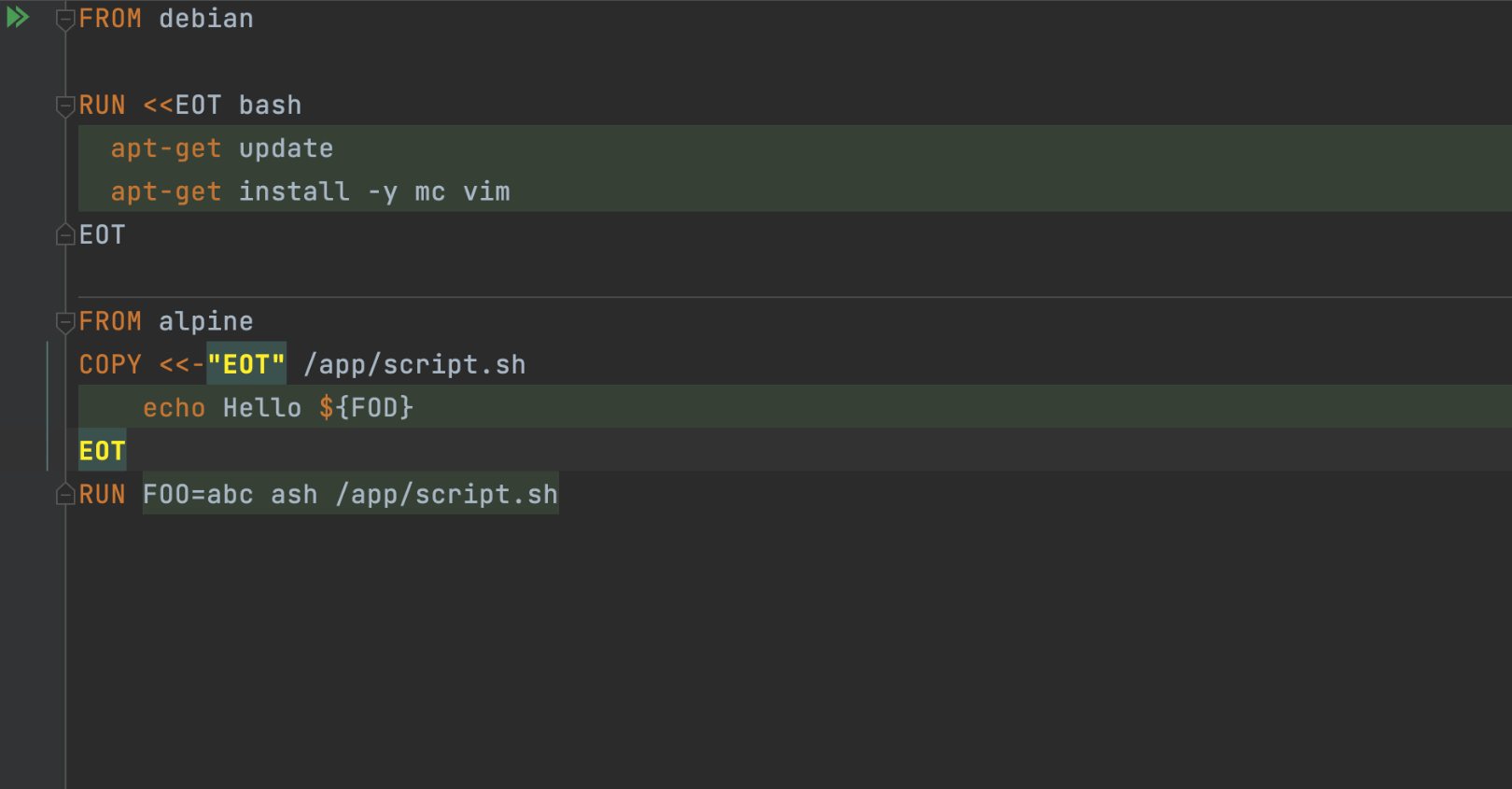Image resolution: width=1512 pixels, height=789 pixels.
Task: Click the word bash after <<EOT
Action: click(x=270, y=106)
